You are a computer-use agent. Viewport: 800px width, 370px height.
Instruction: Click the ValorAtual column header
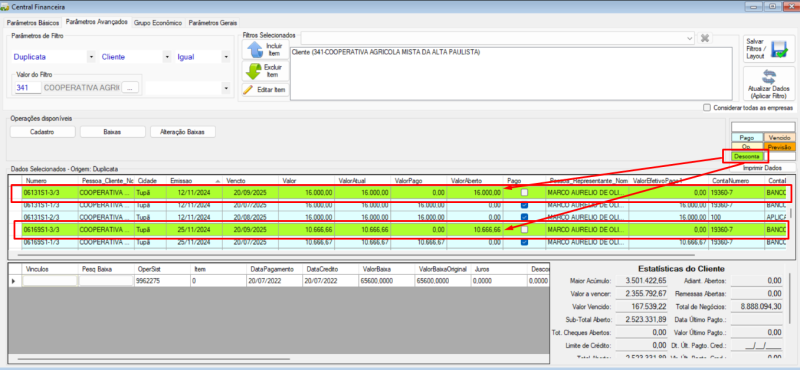point(363,181)
